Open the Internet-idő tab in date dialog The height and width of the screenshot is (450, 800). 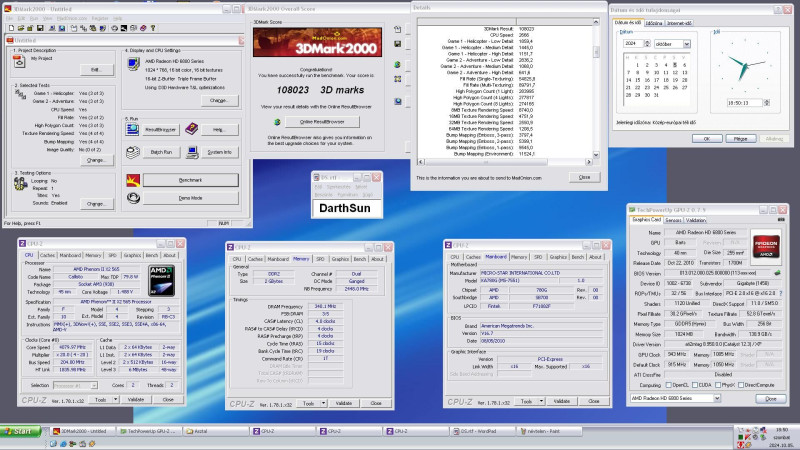(x=679, y=23)
